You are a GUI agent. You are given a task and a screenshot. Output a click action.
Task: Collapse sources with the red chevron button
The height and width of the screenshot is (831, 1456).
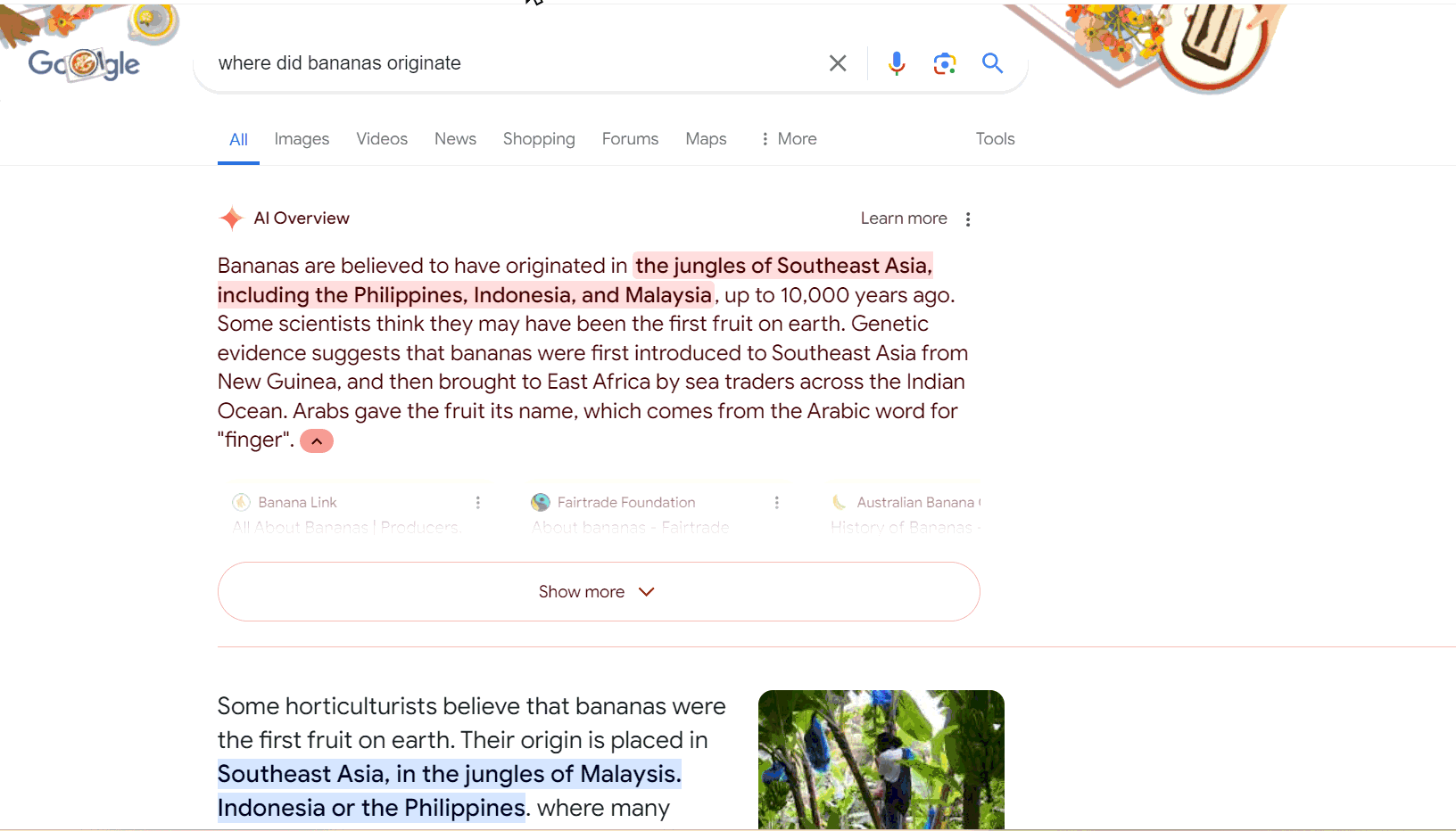[317, 441]
